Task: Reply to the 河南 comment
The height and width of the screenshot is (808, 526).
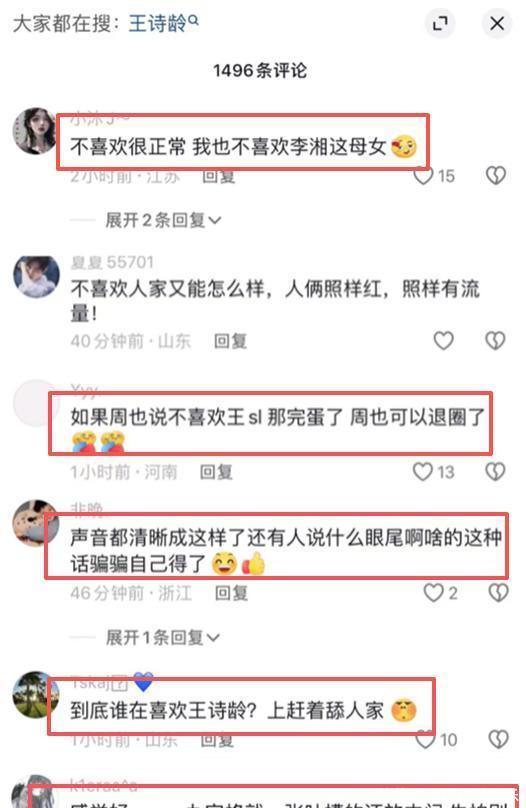Action: point(216,472)
